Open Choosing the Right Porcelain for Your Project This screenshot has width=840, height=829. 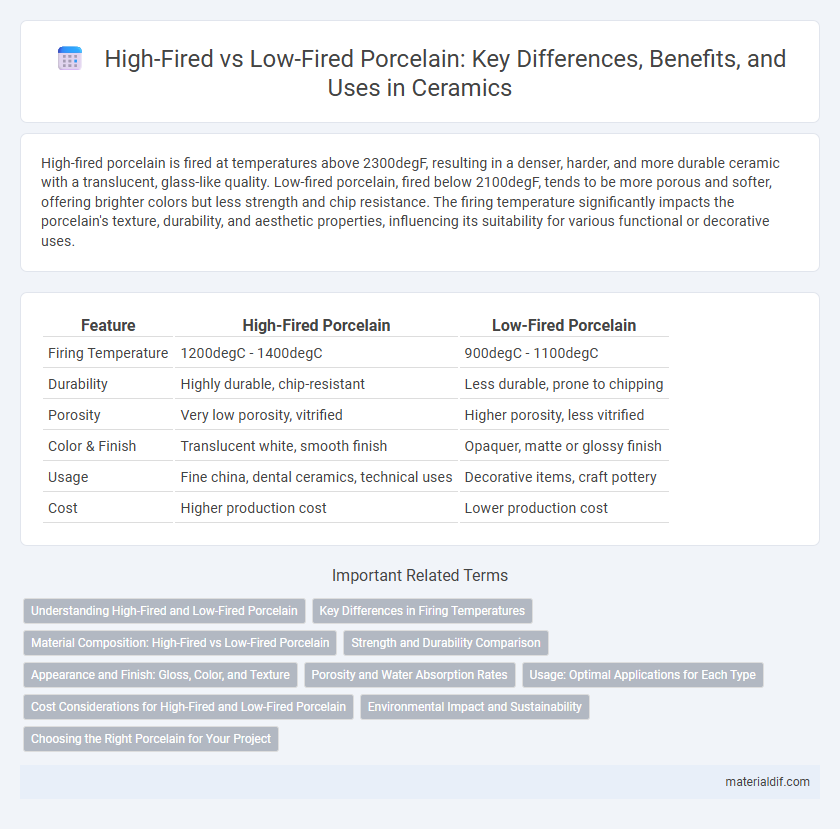tap(151, 739)
